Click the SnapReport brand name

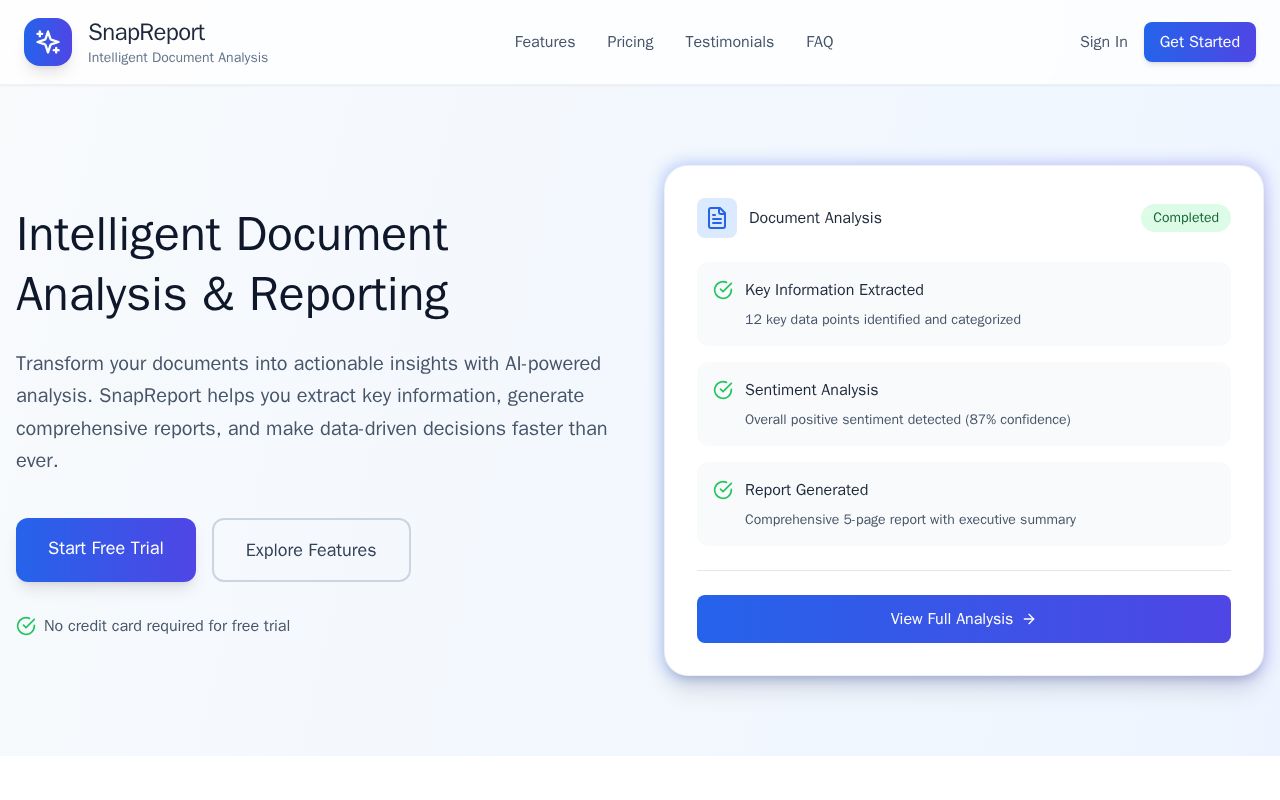146,32
